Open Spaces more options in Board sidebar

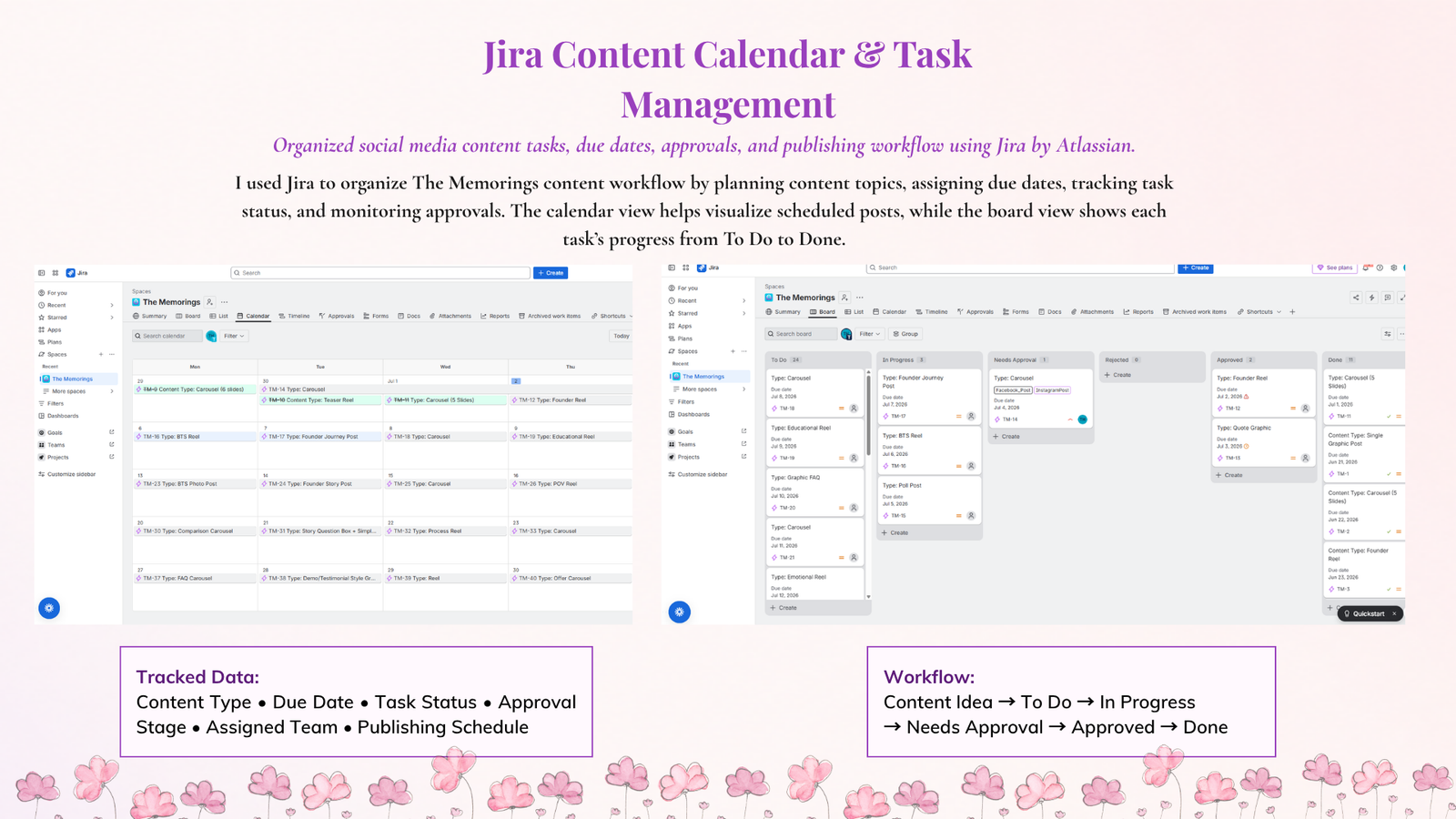[x=743, y=351]
